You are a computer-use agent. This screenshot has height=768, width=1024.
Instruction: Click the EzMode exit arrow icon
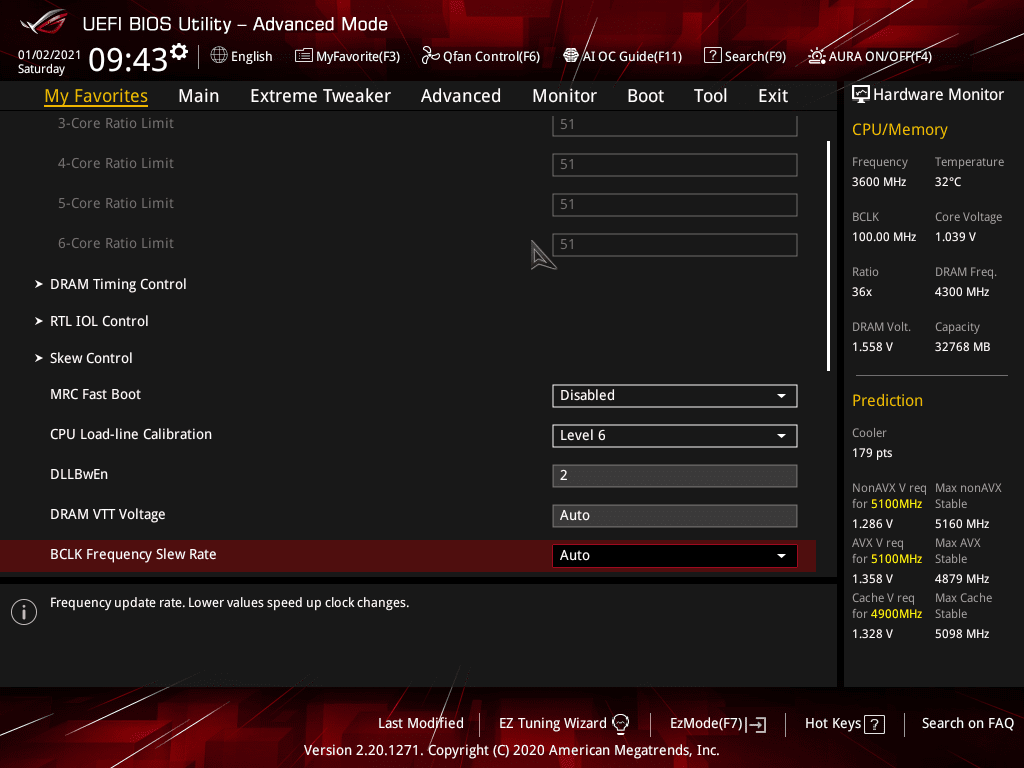756,724
